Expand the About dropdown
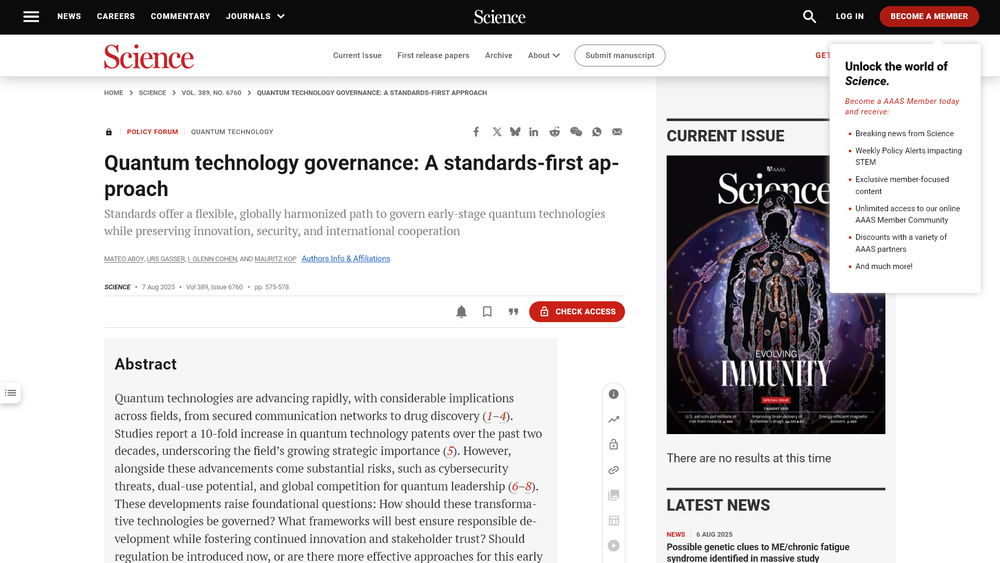1000x563 pixels. [x=543, y=55]
